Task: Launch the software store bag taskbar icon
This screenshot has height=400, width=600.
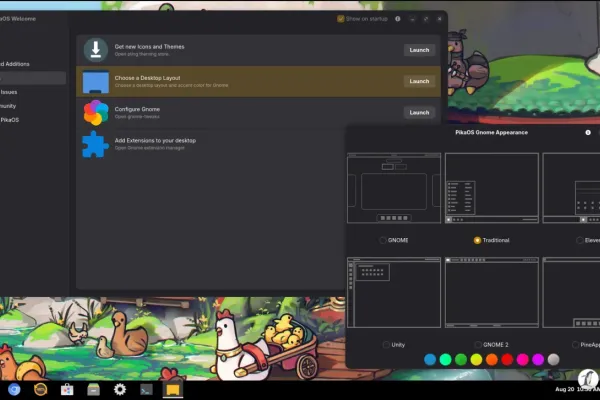Action: 67,390
